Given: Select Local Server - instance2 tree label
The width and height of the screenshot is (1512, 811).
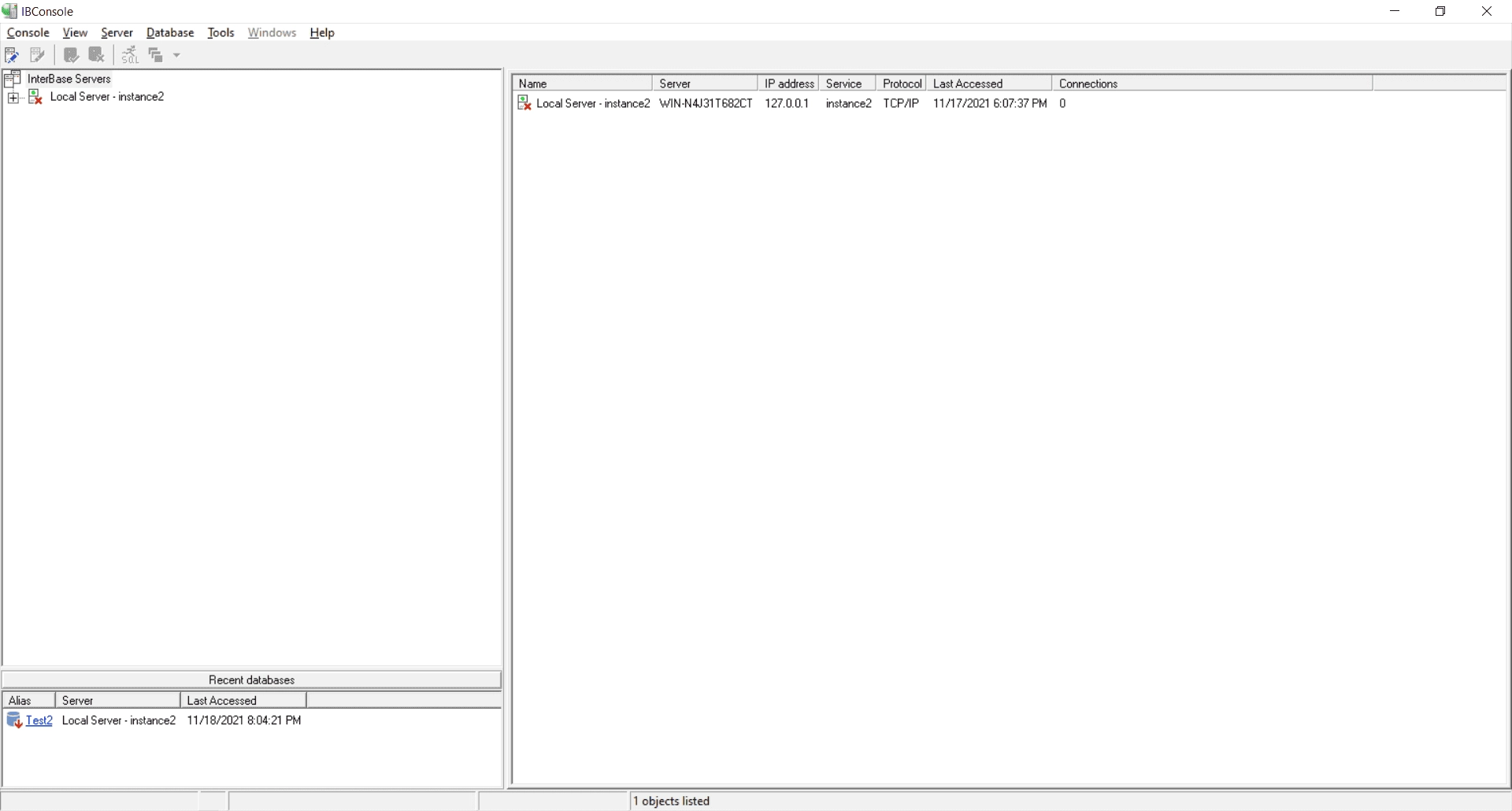Looking at the screenshot, I should coord(107,97).
